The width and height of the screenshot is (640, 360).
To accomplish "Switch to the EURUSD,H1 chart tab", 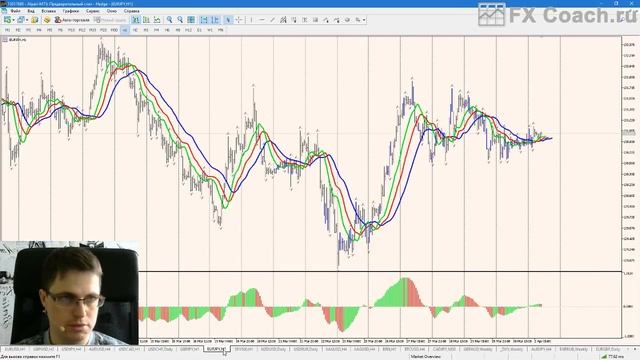I will [15, 349].
